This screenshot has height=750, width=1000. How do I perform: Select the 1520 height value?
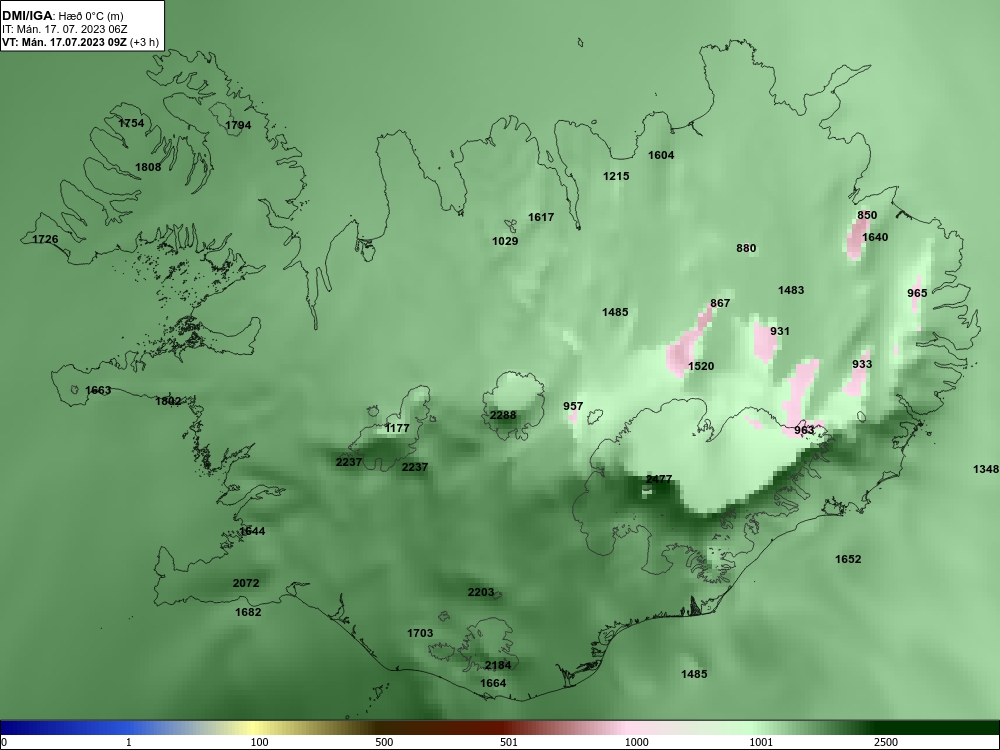[x=701, y=366]
